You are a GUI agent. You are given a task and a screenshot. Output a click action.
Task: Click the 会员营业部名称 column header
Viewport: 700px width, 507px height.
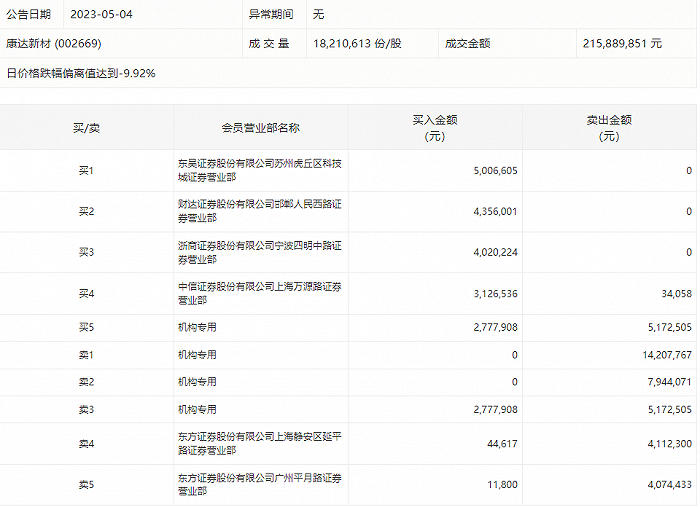(260, 128)
